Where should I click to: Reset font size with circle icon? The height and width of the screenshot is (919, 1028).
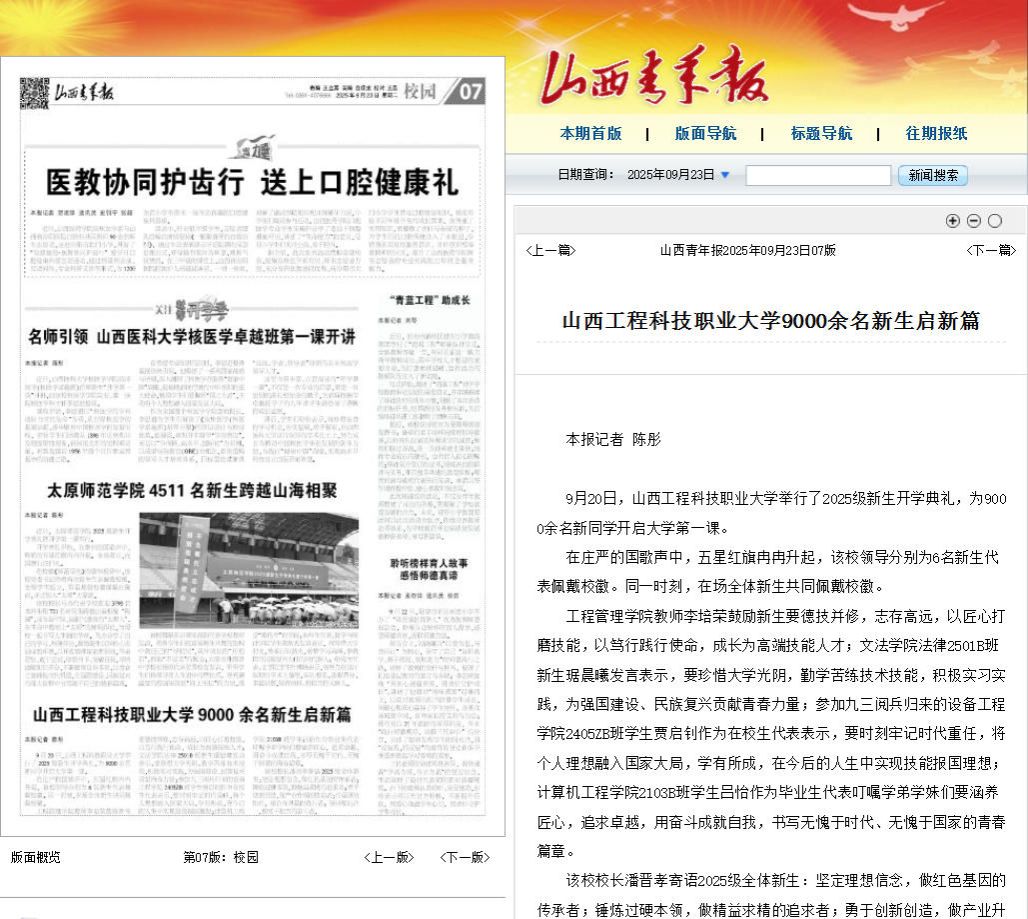994,221
